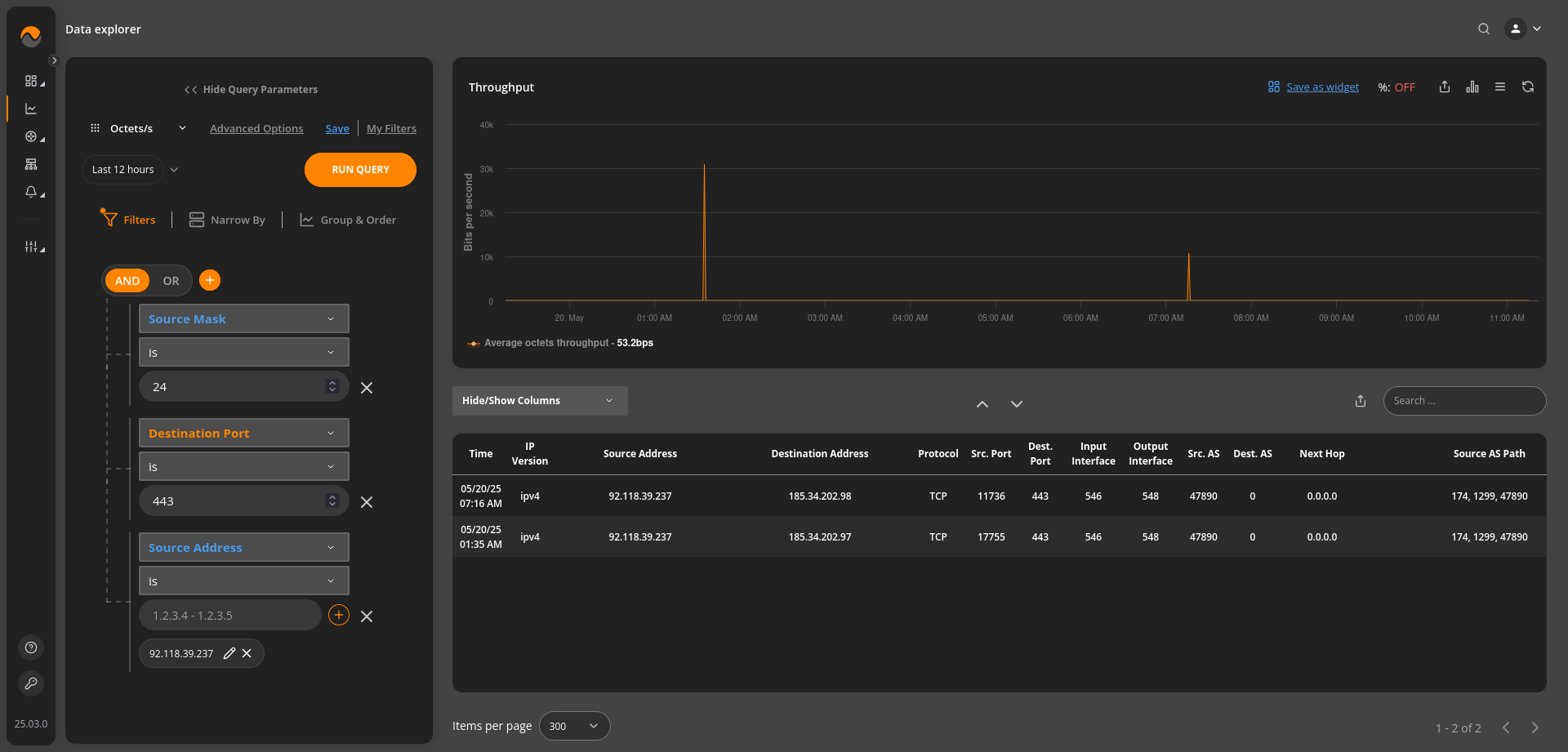Switch filter logic to OR

click(x=171, y=281)
